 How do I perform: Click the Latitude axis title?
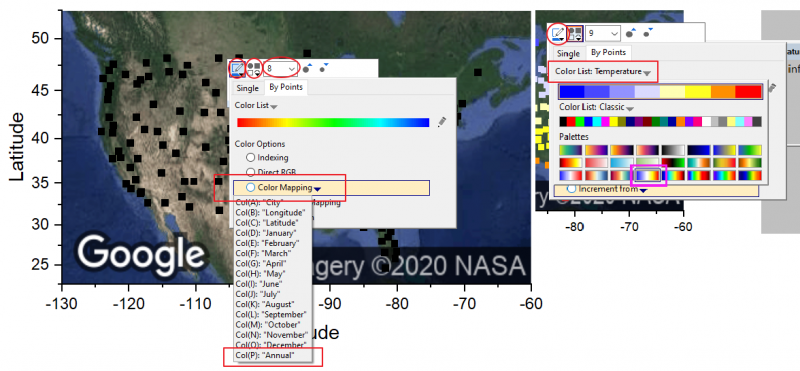pyautogui.click(x=17, y=146)
